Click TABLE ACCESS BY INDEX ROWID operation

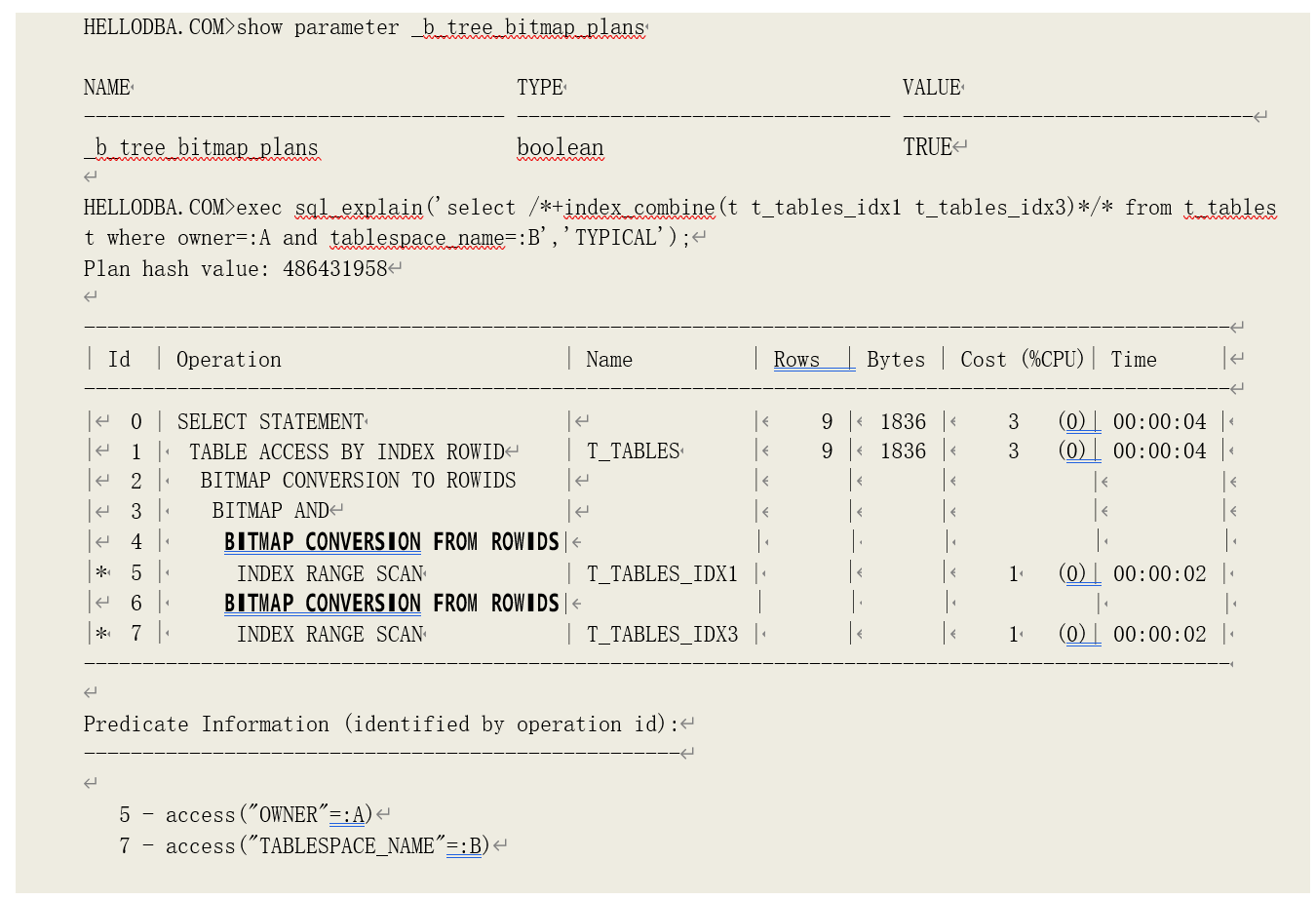tap(346, 451)
